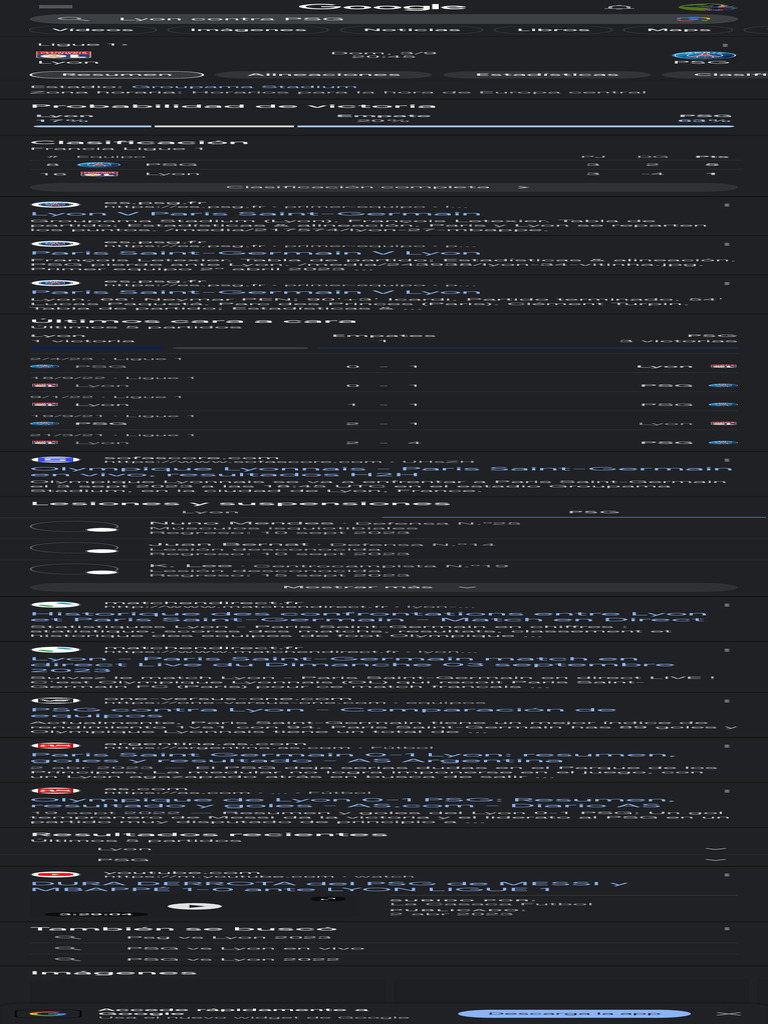Click the Lyon crest in the match header
The width and height of the screenshot is (768, 1024).
pos(63,55)
